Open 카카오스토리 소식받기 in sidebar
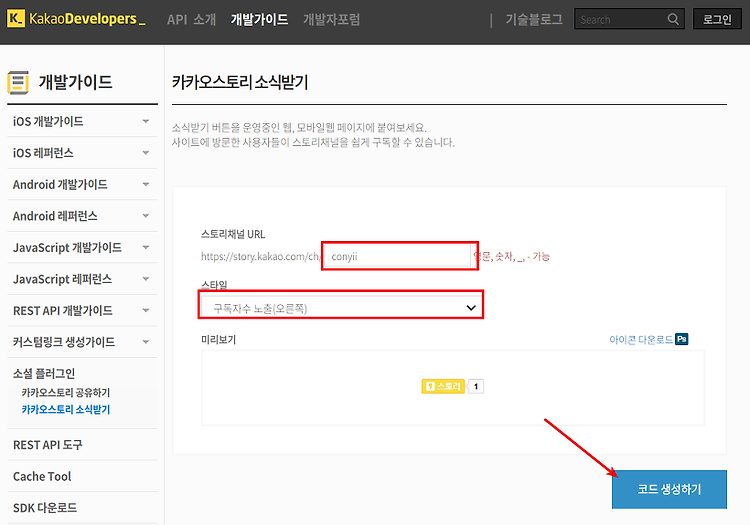Image resolution: width=750 pixels, height=525 pixels. tap(66, 409)
